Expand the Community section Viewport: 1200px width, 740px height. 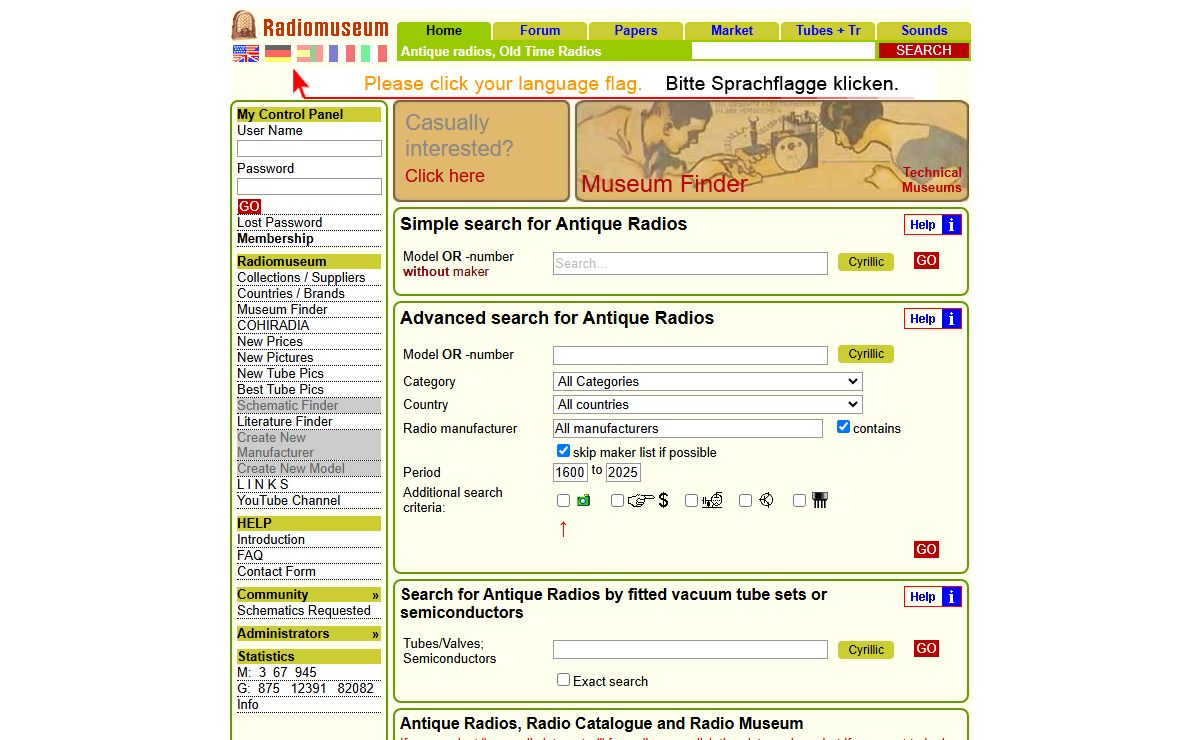pos(308,595)
